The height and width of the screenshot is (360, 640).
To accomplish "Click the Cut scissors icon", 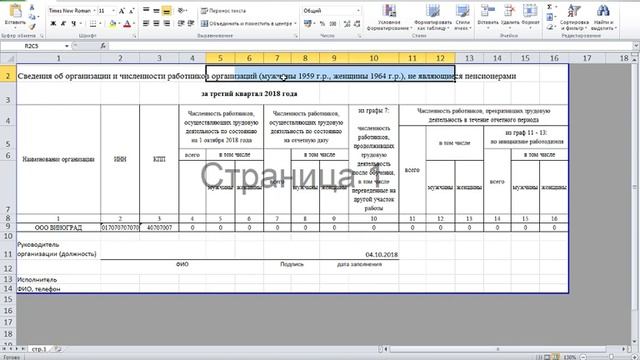I will 32,7.
